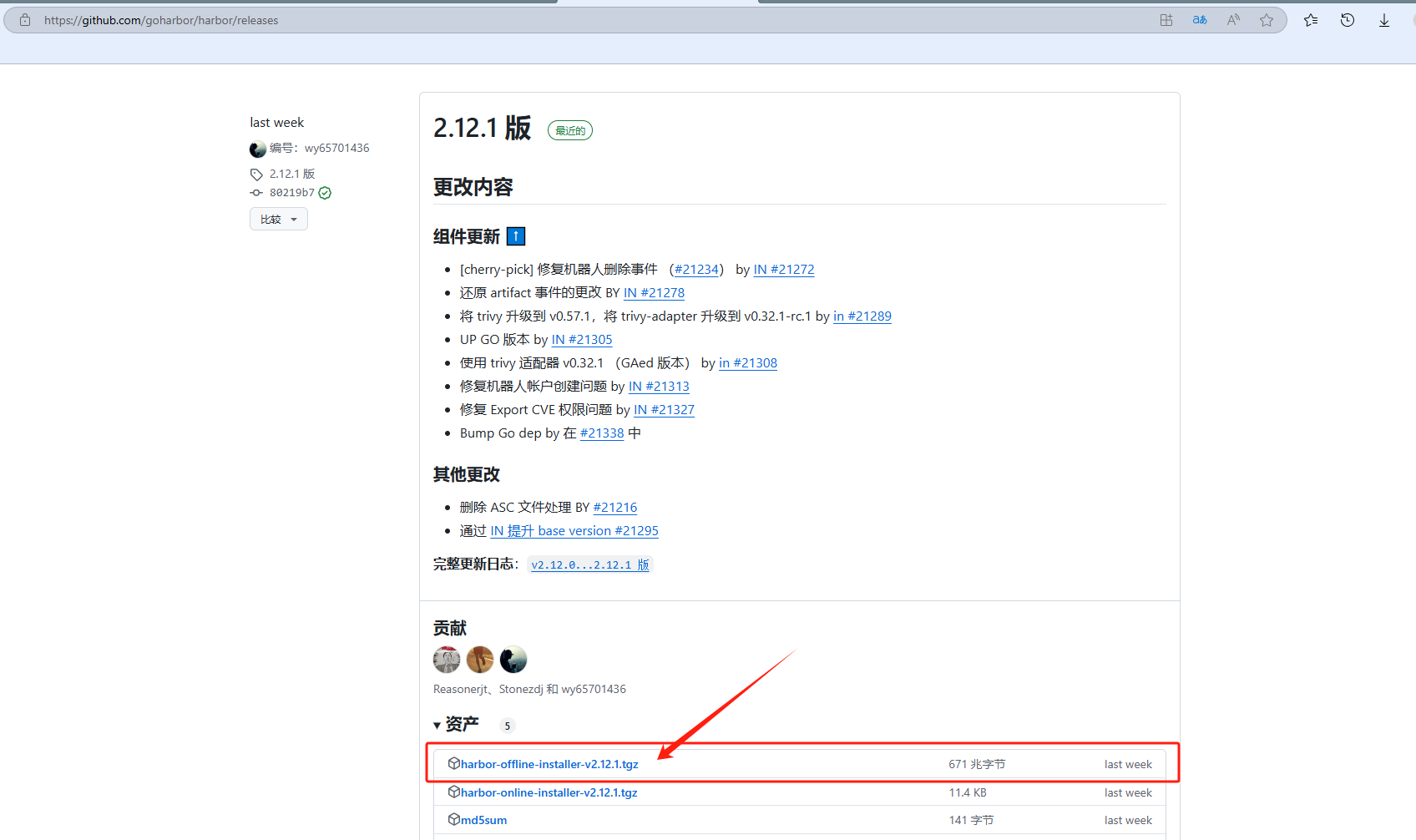
Task: Click the site lock icon in address bar
Action: (25, 20)
